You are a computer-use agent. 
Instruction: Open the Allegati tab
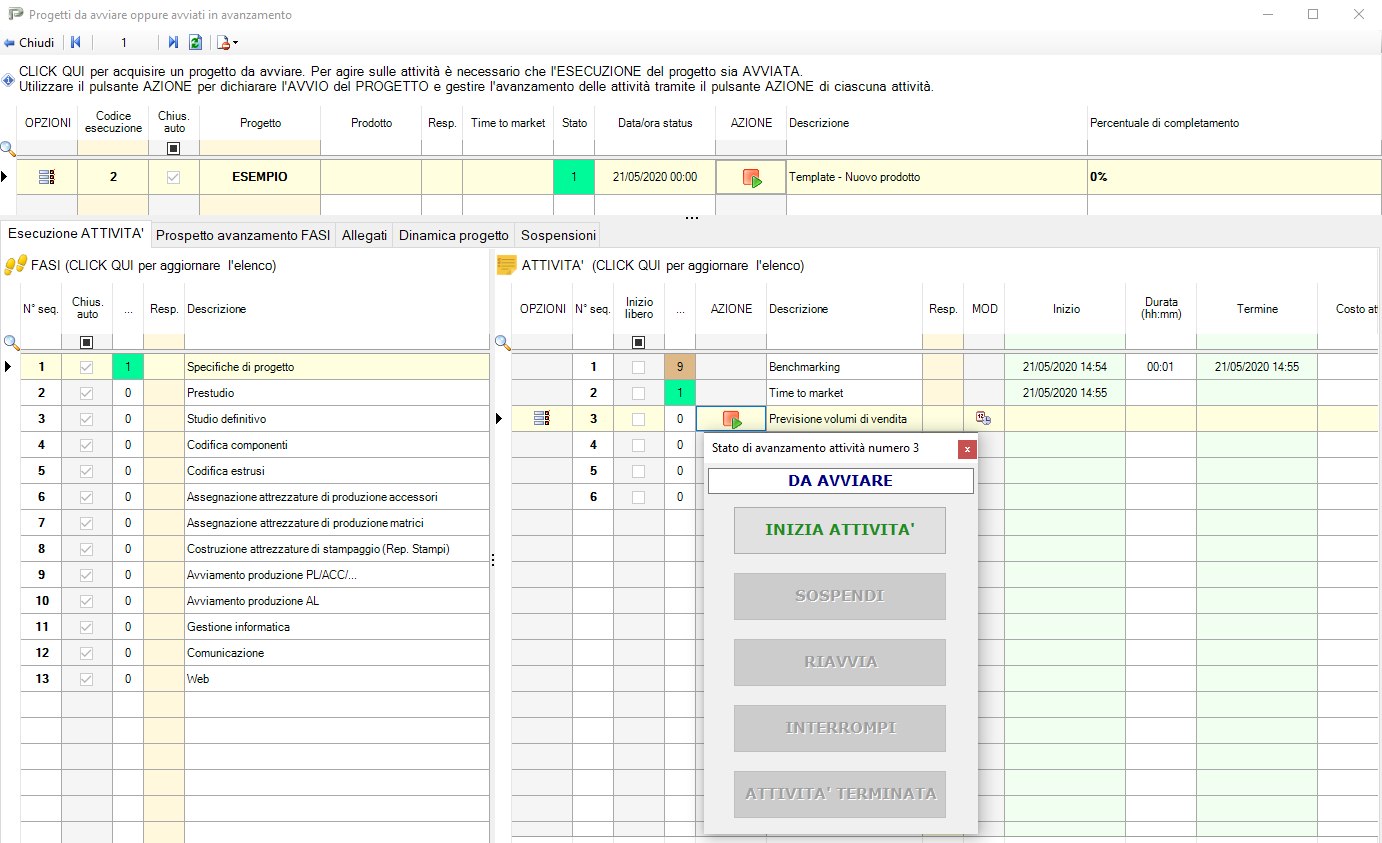coord(364,235)
